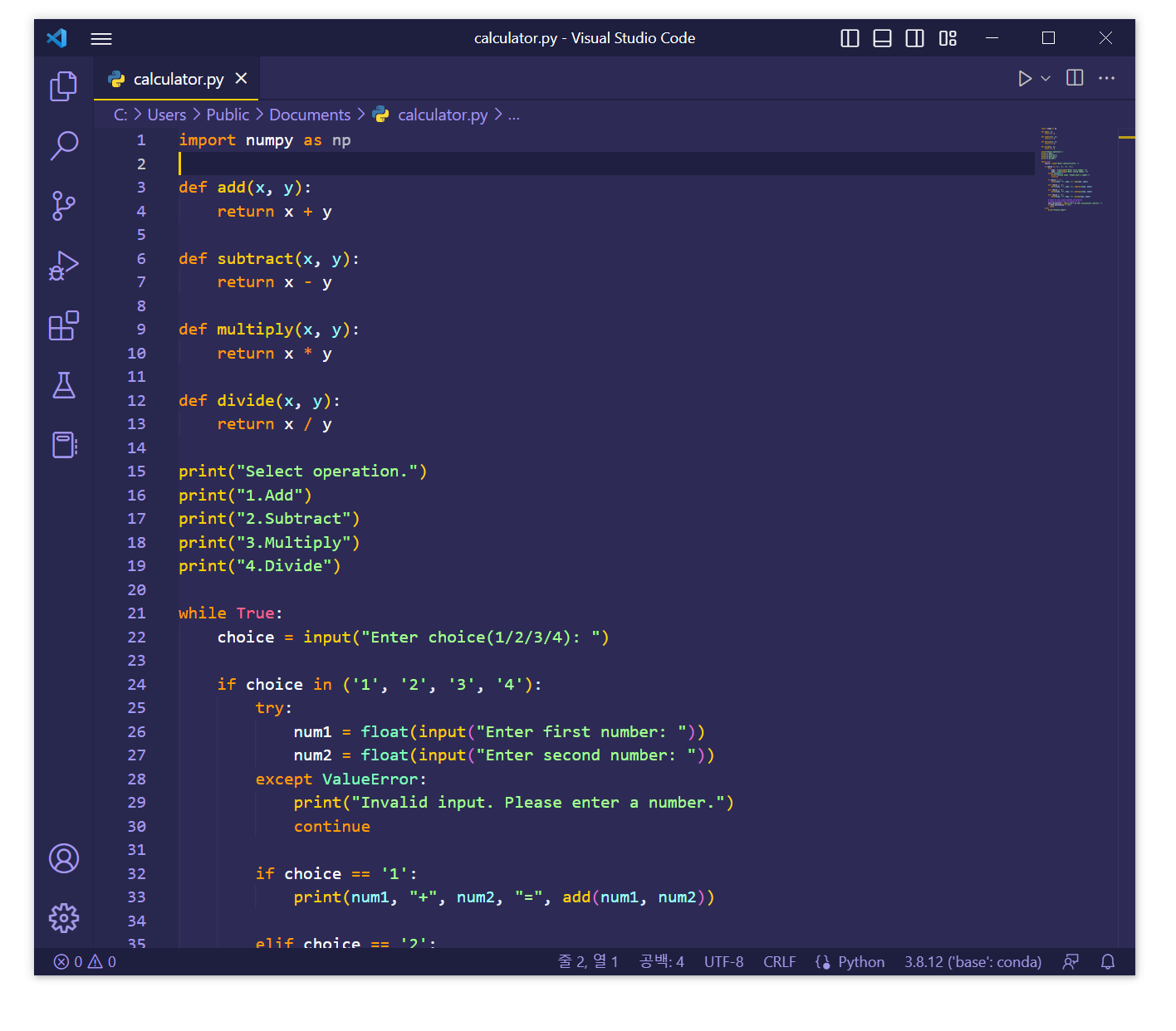Open errors and warnings in status bar
This screenshot has height=1031, width=1176.
(85, 961)
